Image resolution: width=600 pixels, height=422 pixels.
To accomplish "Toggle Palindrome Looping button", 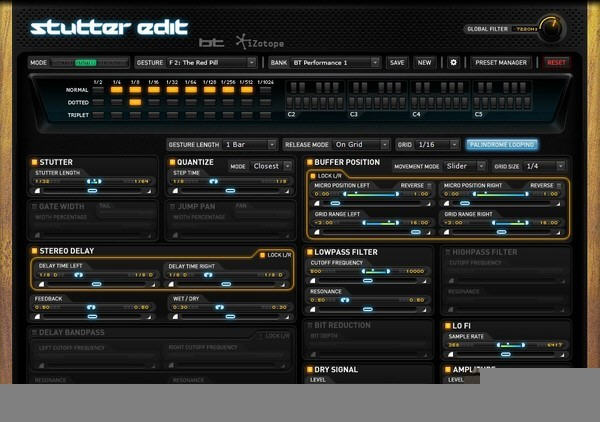I will click(502, 145).
